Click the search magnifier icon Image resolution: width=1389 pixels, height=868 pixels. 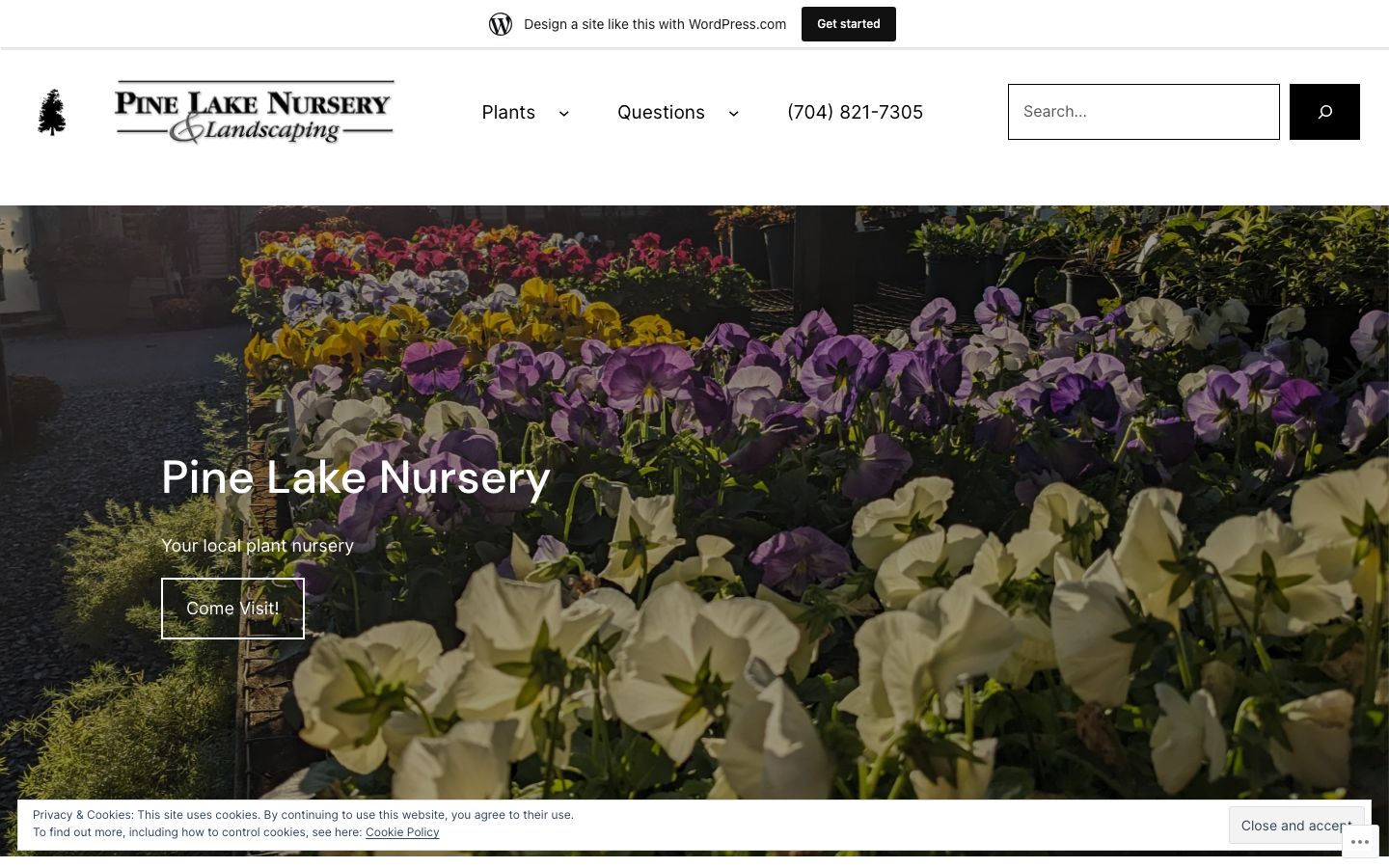[x=1324, y=111]
